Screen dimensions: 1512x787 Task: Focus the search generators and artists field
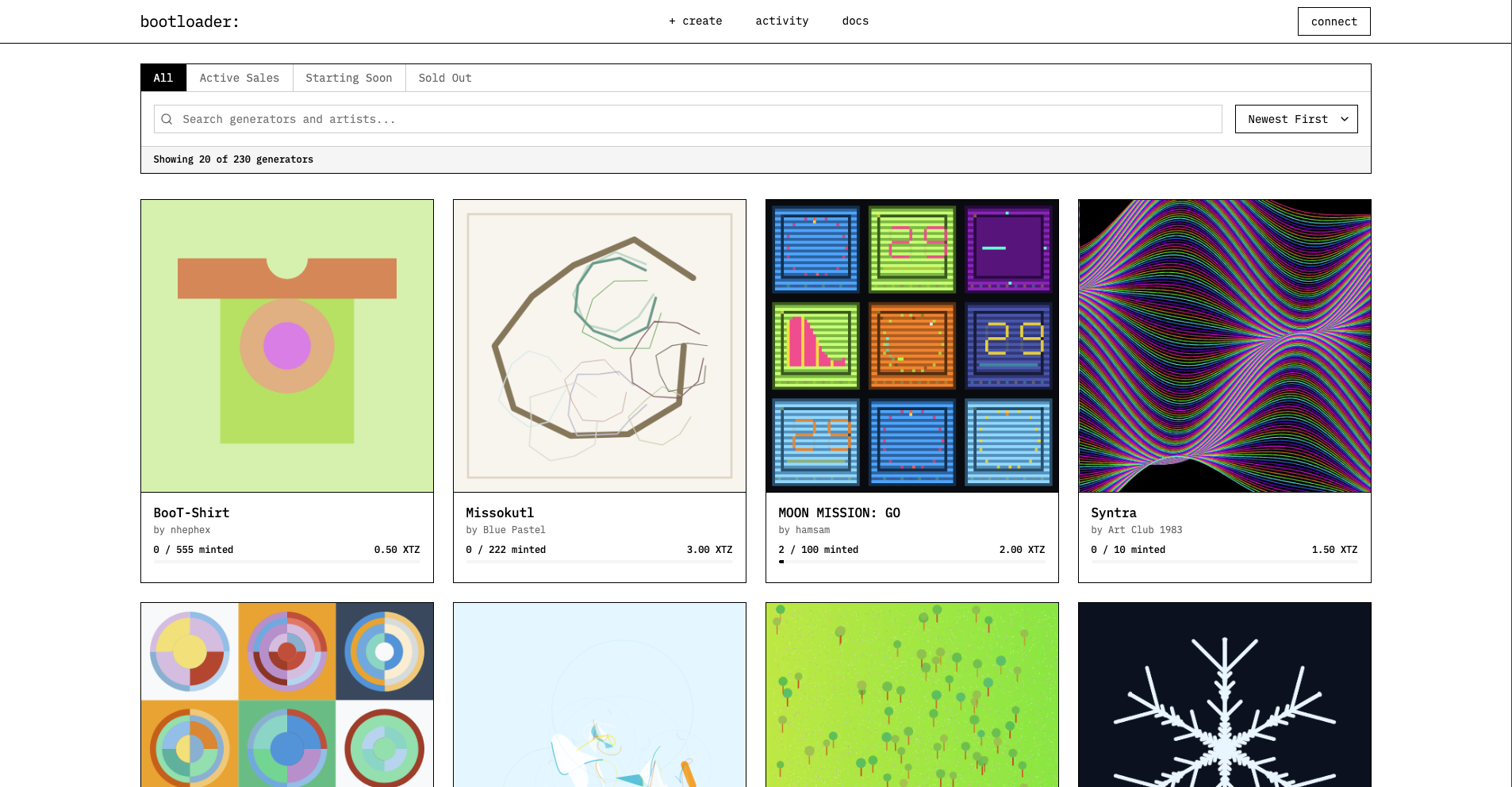click(688, 119)
